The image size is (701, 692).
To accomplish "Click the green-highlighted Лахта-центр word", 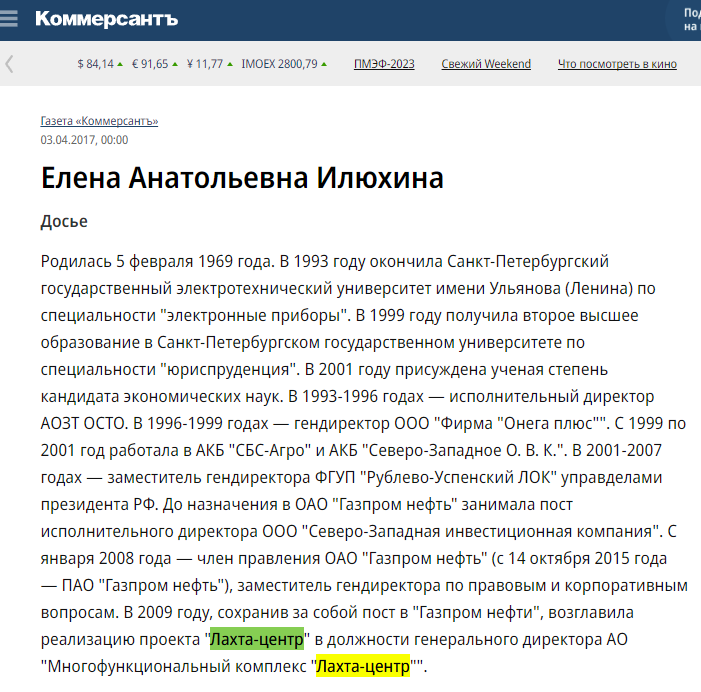I will (257, 639).
